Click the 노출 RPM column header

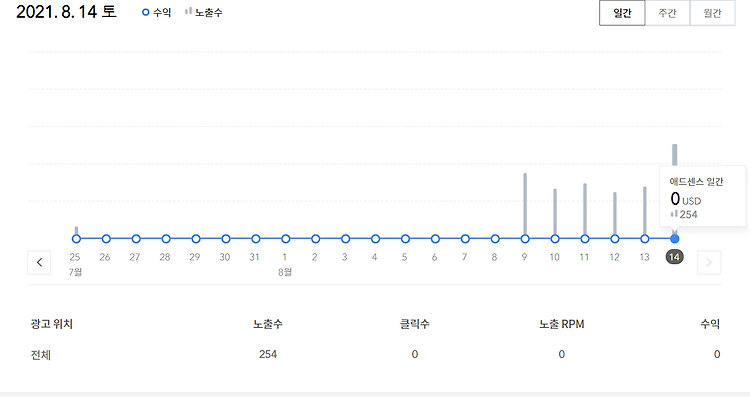coord(562,324)
